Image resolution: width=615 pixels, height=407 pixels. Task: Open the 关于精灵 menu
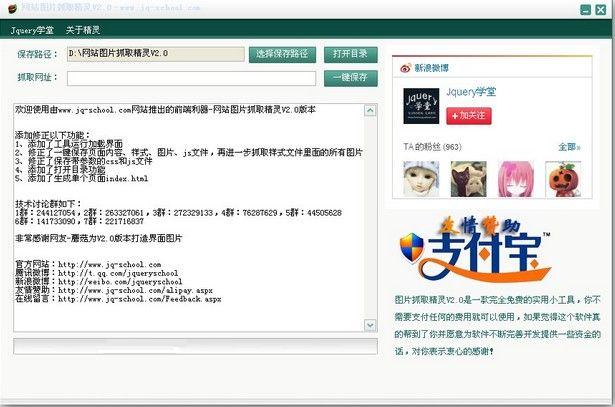pyautogui.click(x=83, y=30)
